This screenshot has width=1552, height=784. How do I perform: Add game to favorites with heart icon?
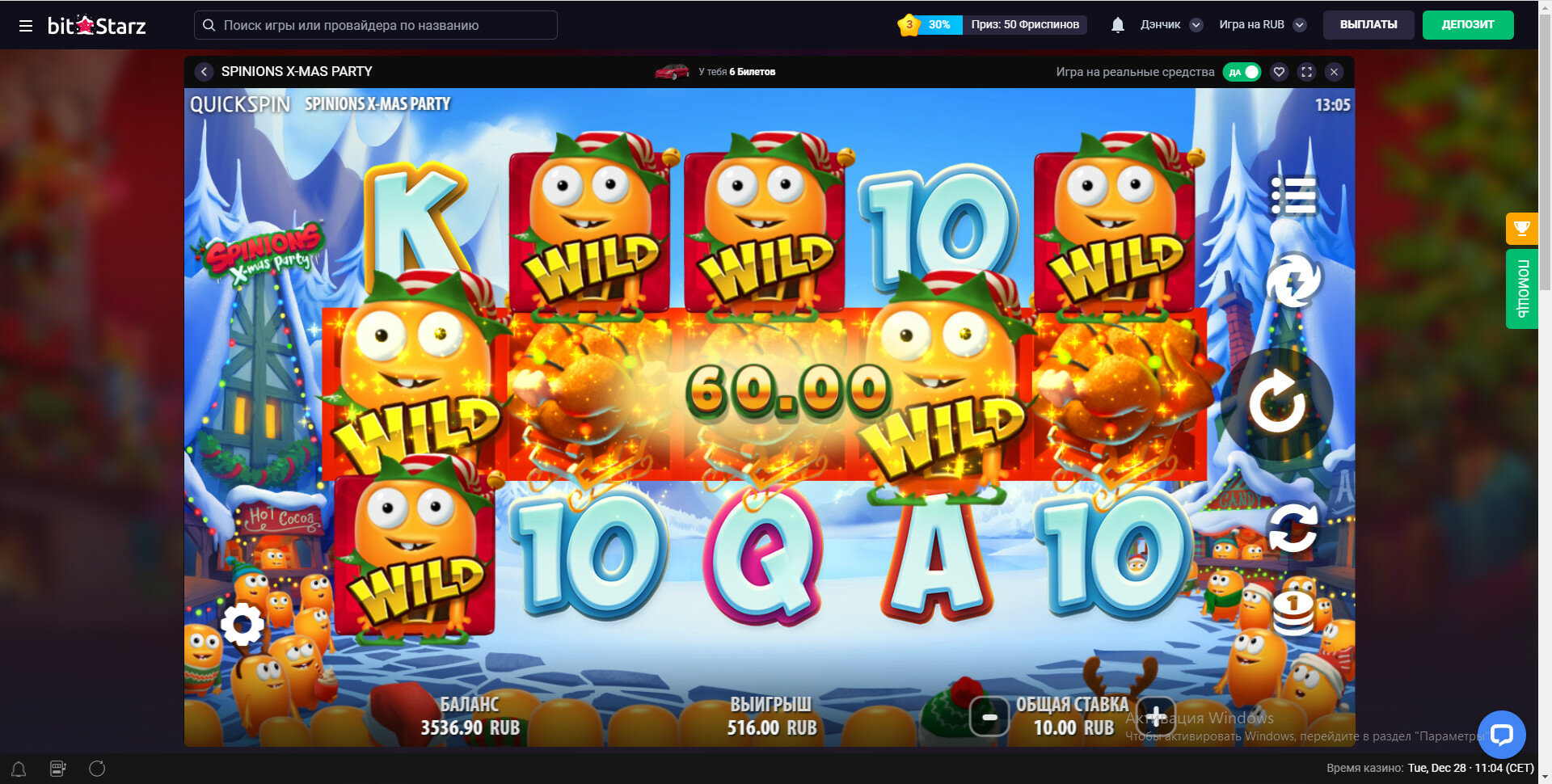tap(1279, 72)
